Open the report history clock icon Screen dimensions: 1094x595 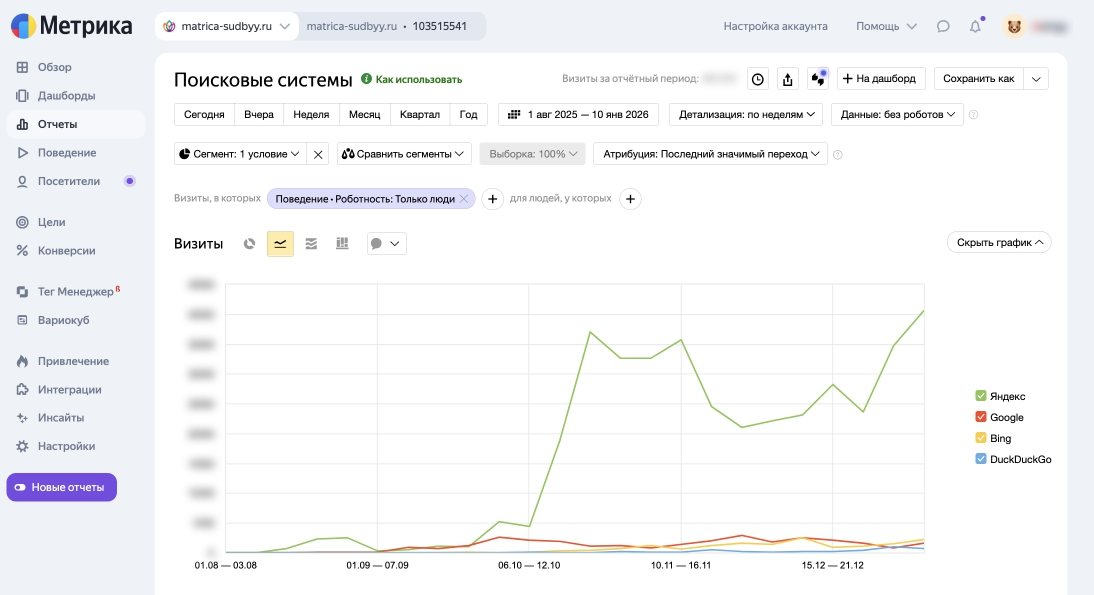pyautogui.click(x=758, y=79)
